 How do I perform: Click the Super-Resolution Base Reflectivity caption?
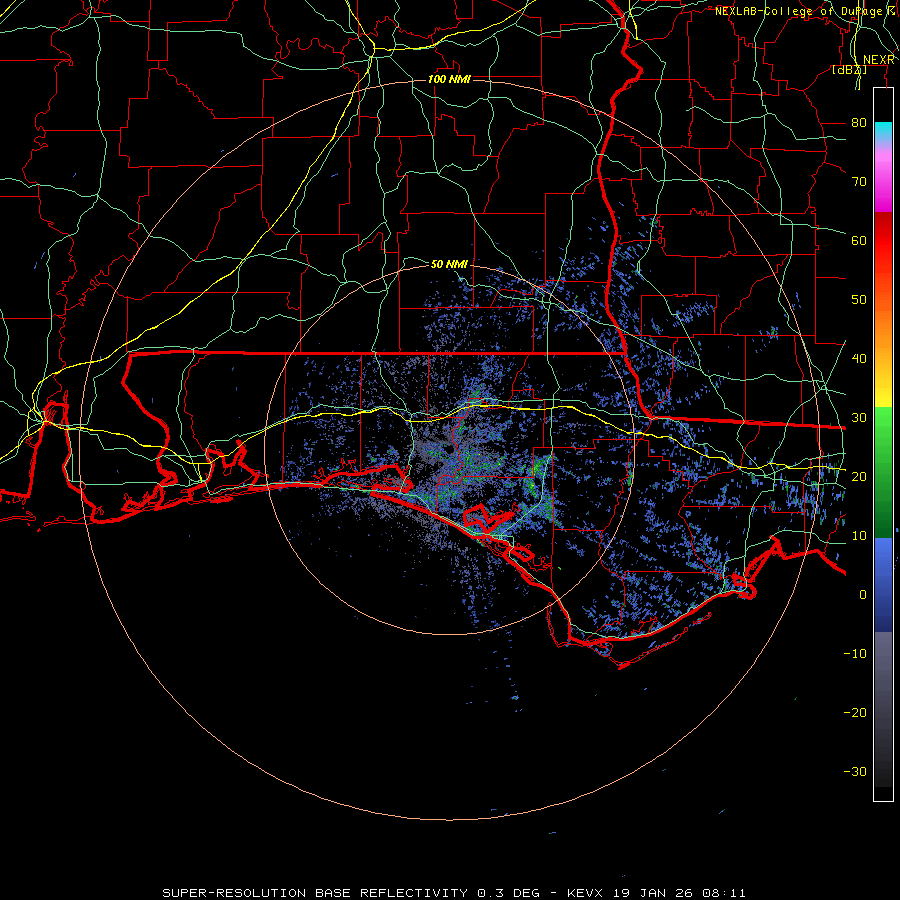point(315,893)
